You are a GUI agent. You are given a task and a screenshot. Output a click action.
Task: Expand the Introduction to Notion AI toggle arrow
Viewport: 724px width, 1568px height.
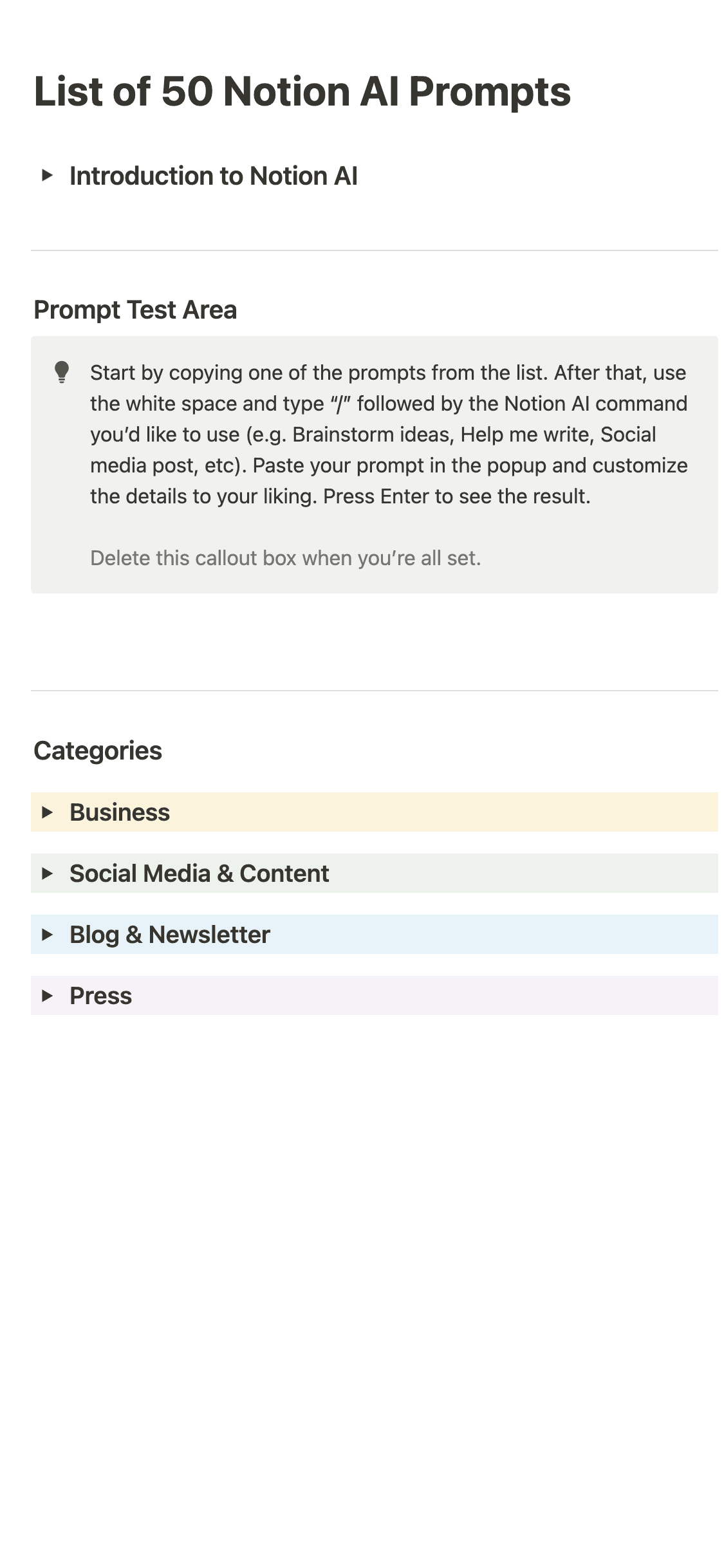[x=46, y=175]
